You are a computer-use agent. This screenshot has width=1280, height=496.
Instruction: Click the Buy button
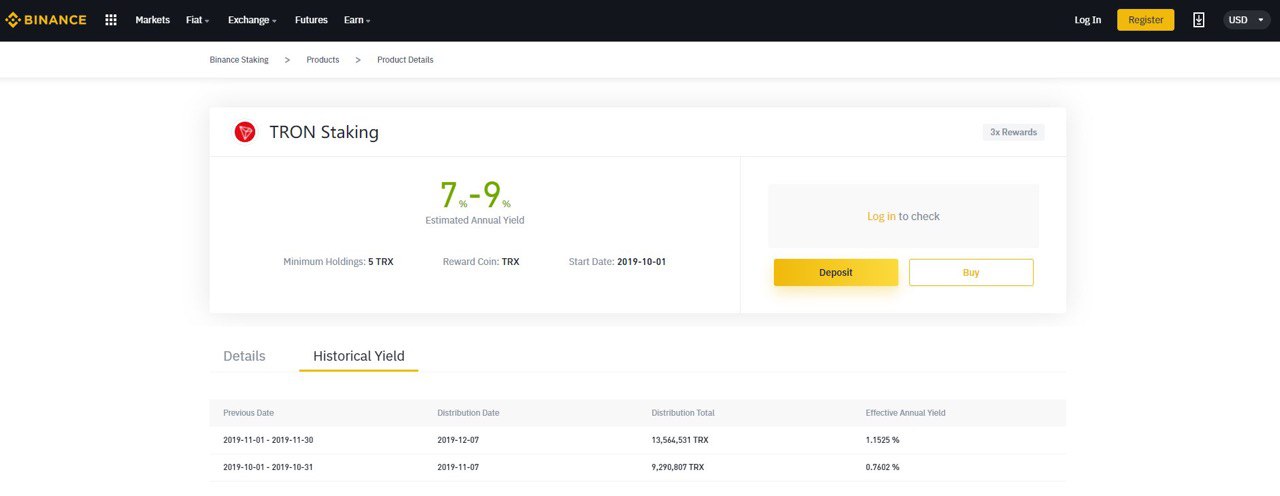point(971,272)
